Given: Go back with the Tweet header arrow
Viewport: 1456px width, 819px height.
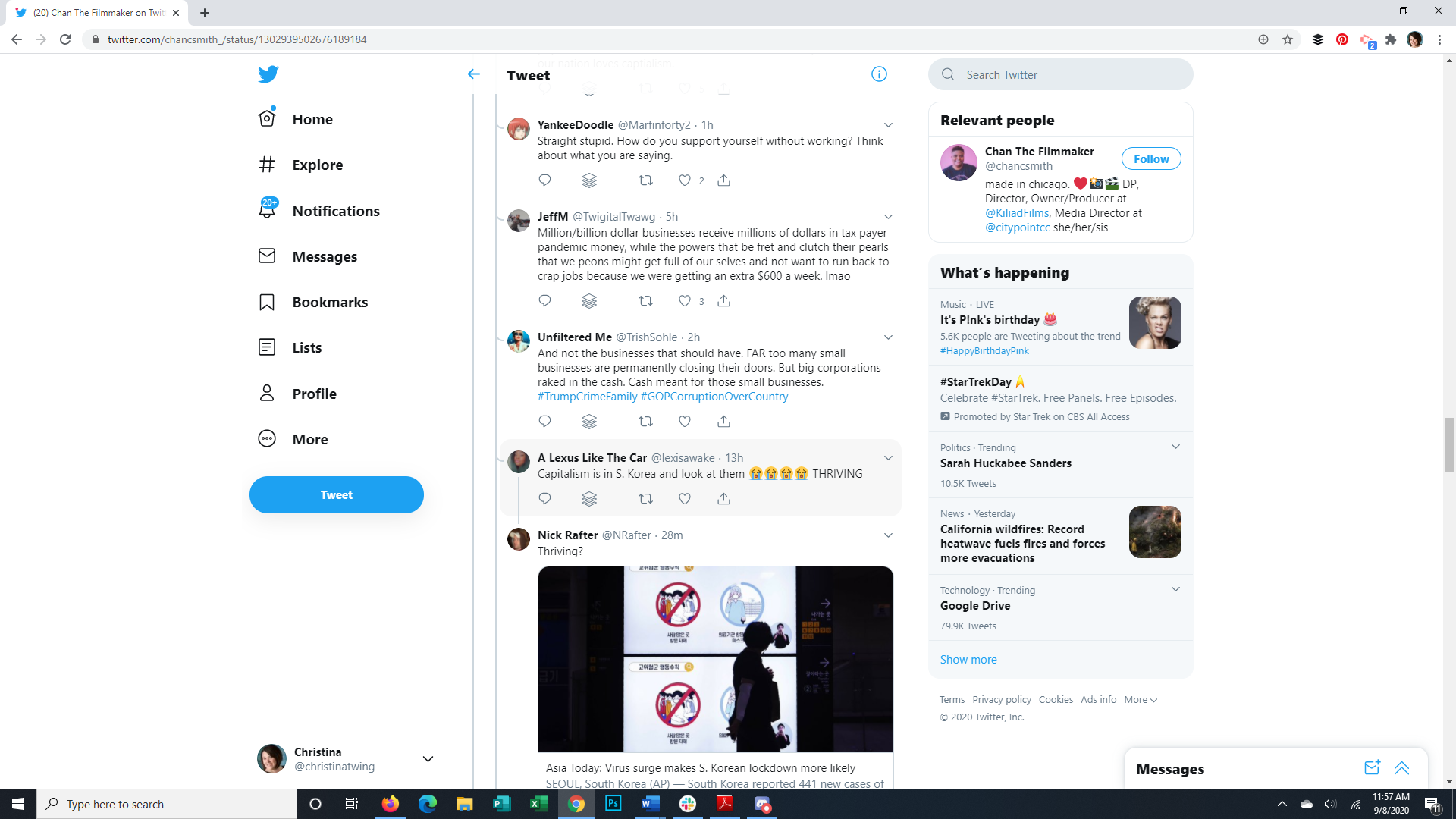Looking at the screenshot, I should (474, 74).
